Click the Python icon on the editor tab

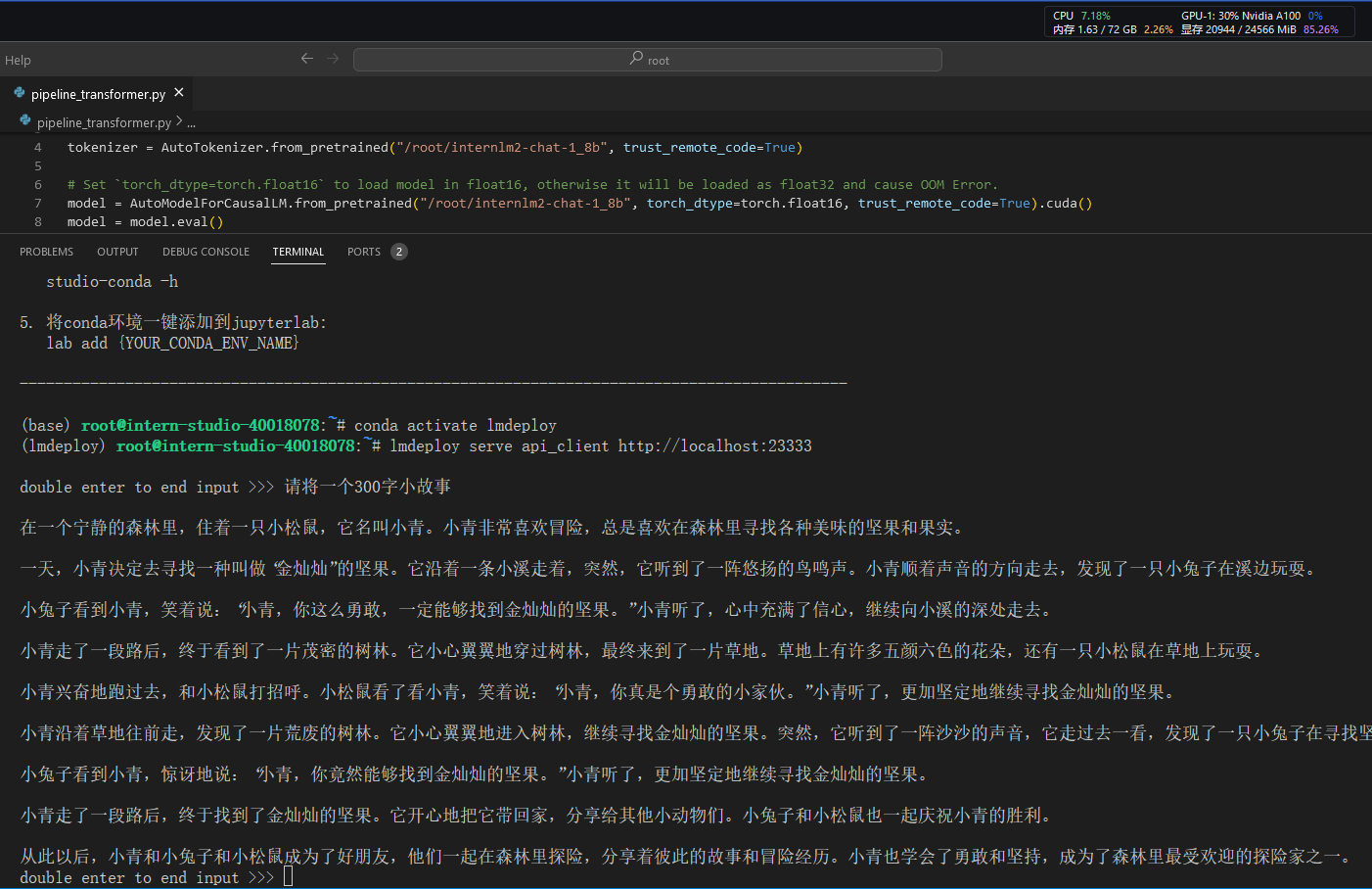tap(19, 93)
